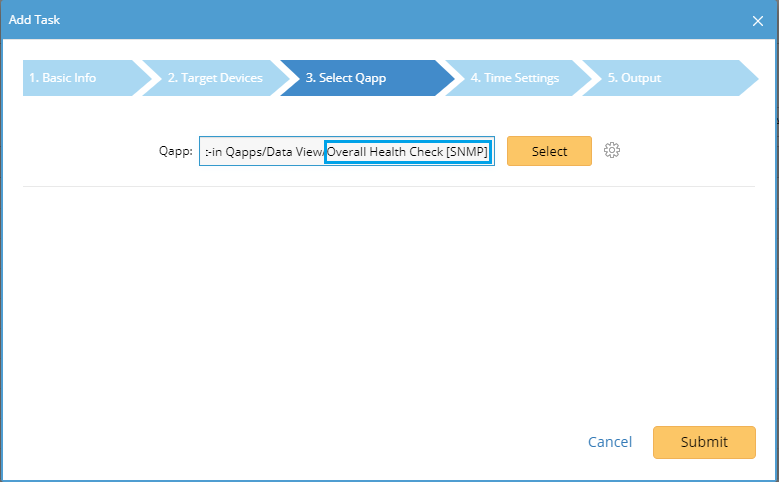779x482 pixels.
Task: Go to Target Devices step
Action: pos(216,78)
